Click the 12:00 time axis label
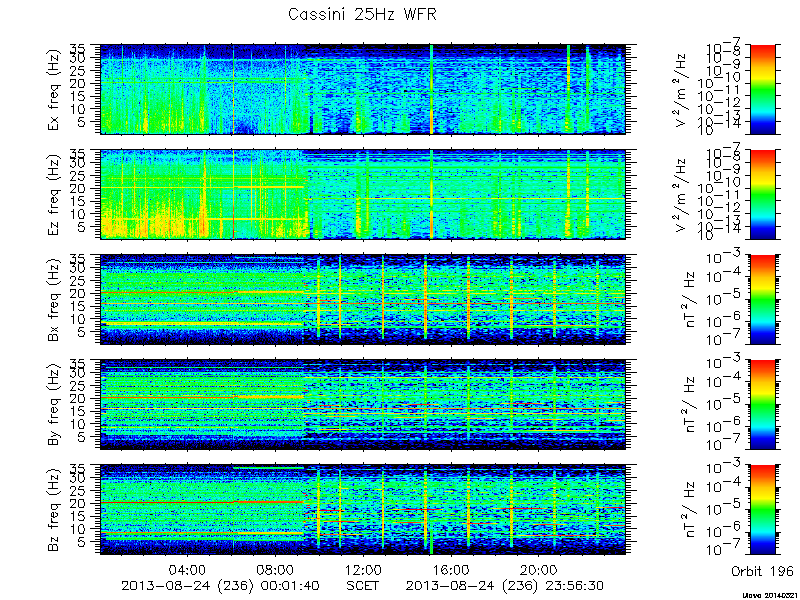The image size is (800, 600). coord(363,569)
